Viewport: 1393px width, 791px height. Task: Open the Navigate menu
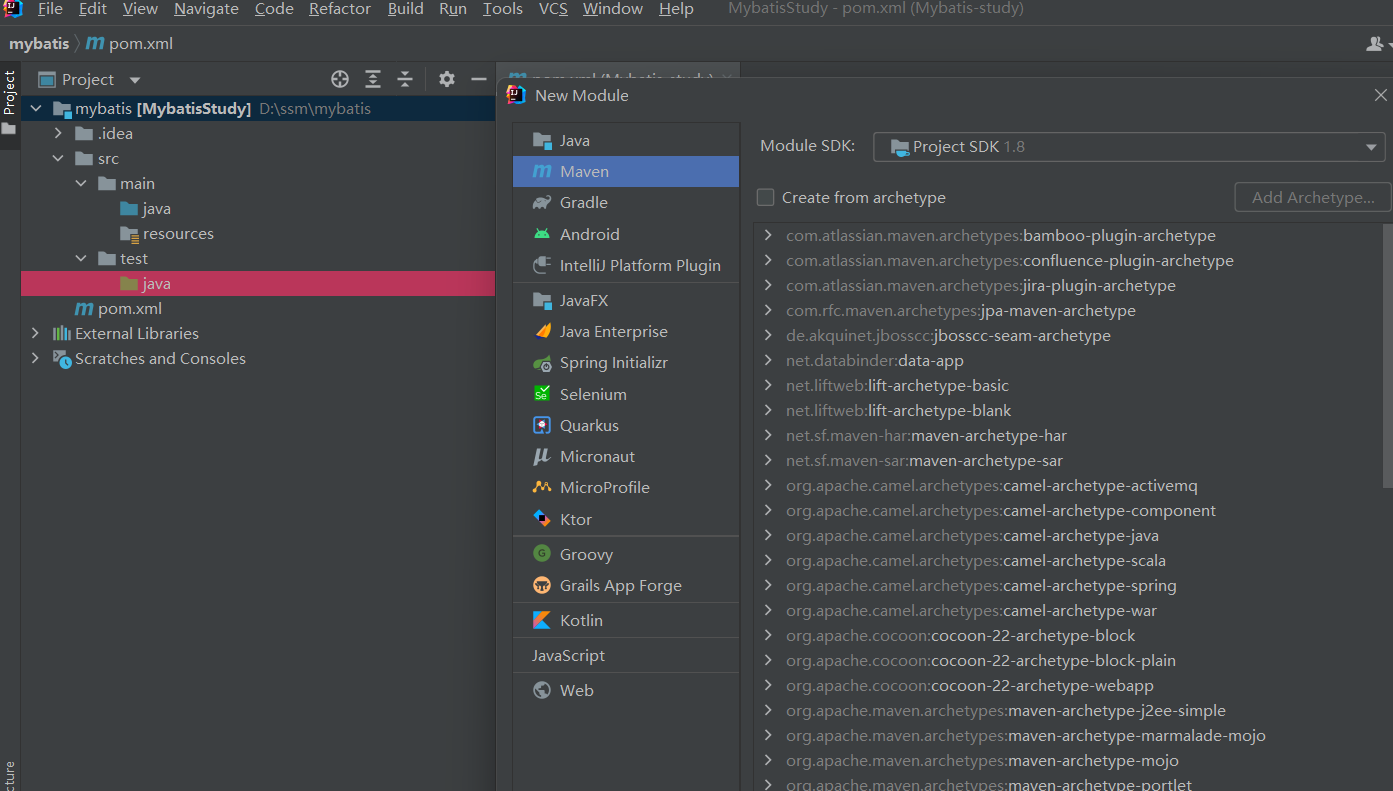point(206,9)
